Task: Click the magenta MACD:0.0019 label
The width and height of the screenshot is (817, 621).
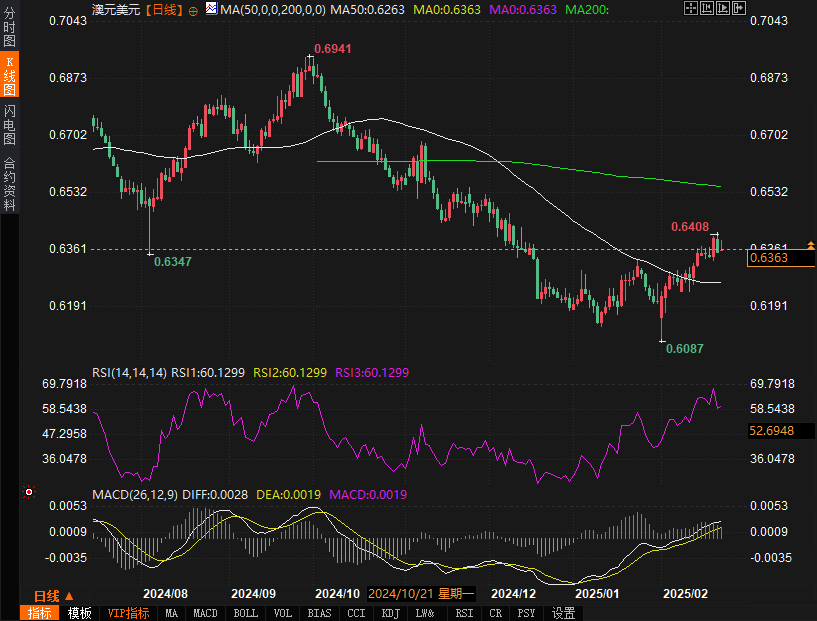Action: pyautogui.click(x=368, y=494)
